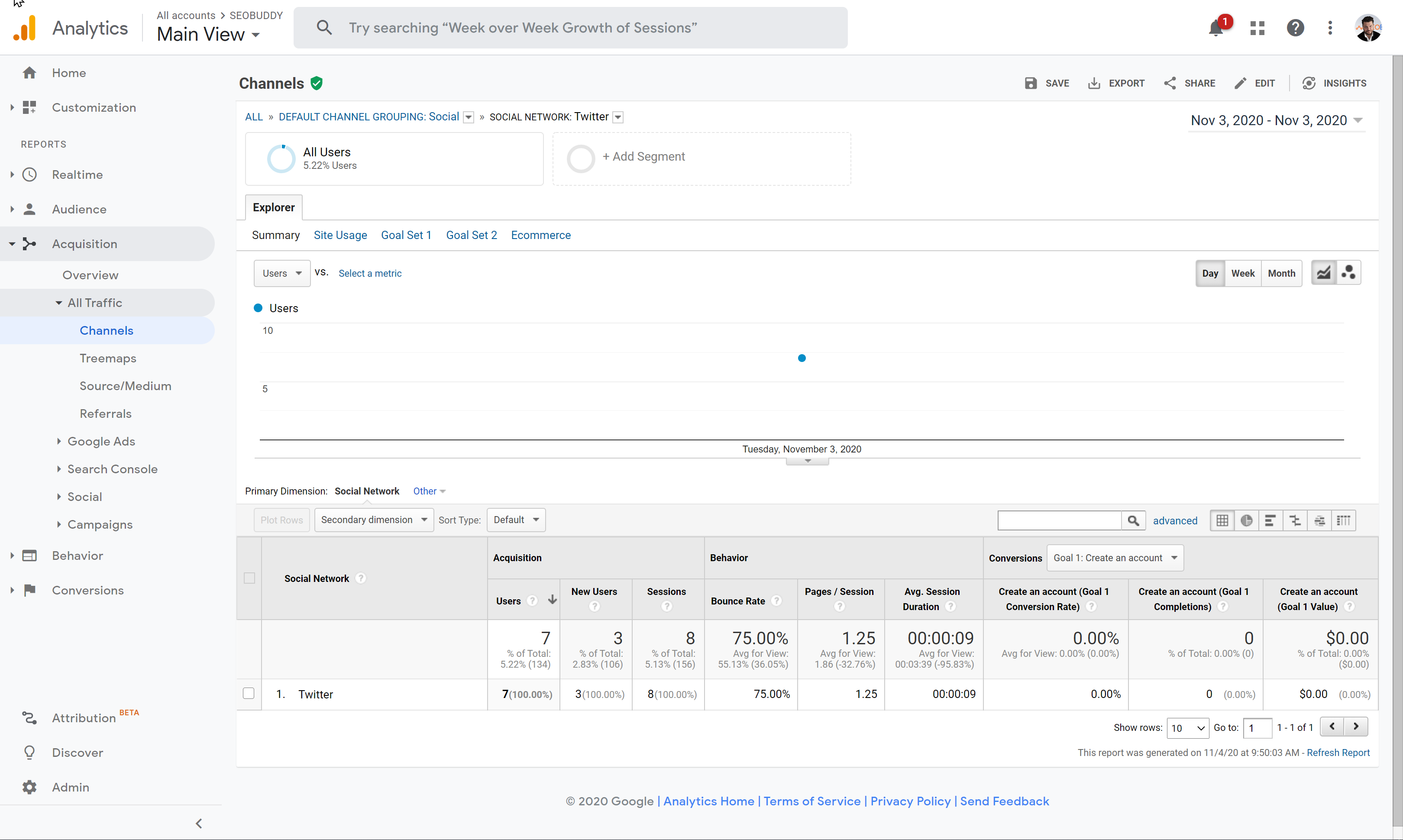1403x840 pixels.
Task: Select the data table view icon
Action: click(1222, 520)
